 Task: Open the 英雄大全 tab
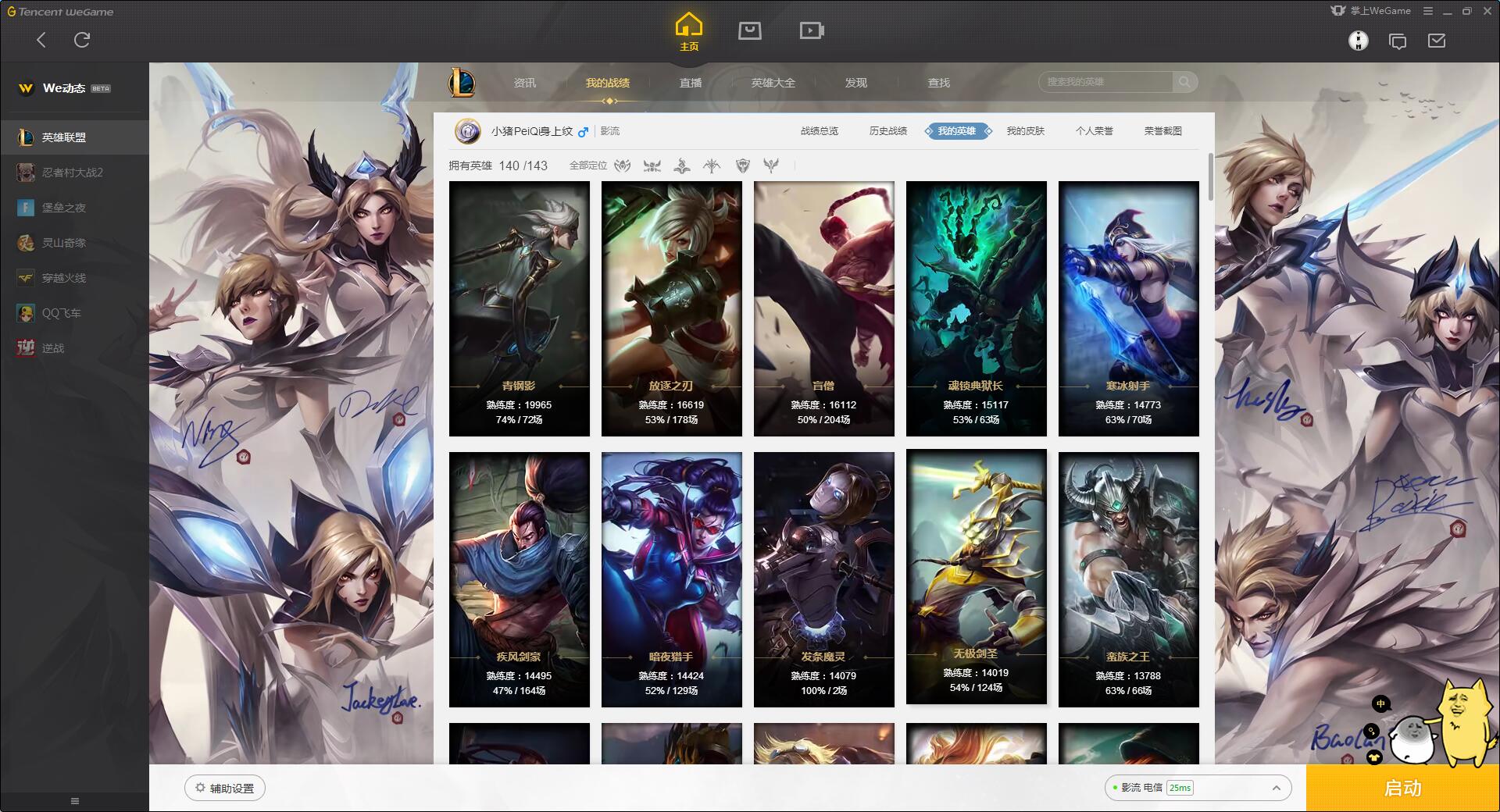[773, 83]
